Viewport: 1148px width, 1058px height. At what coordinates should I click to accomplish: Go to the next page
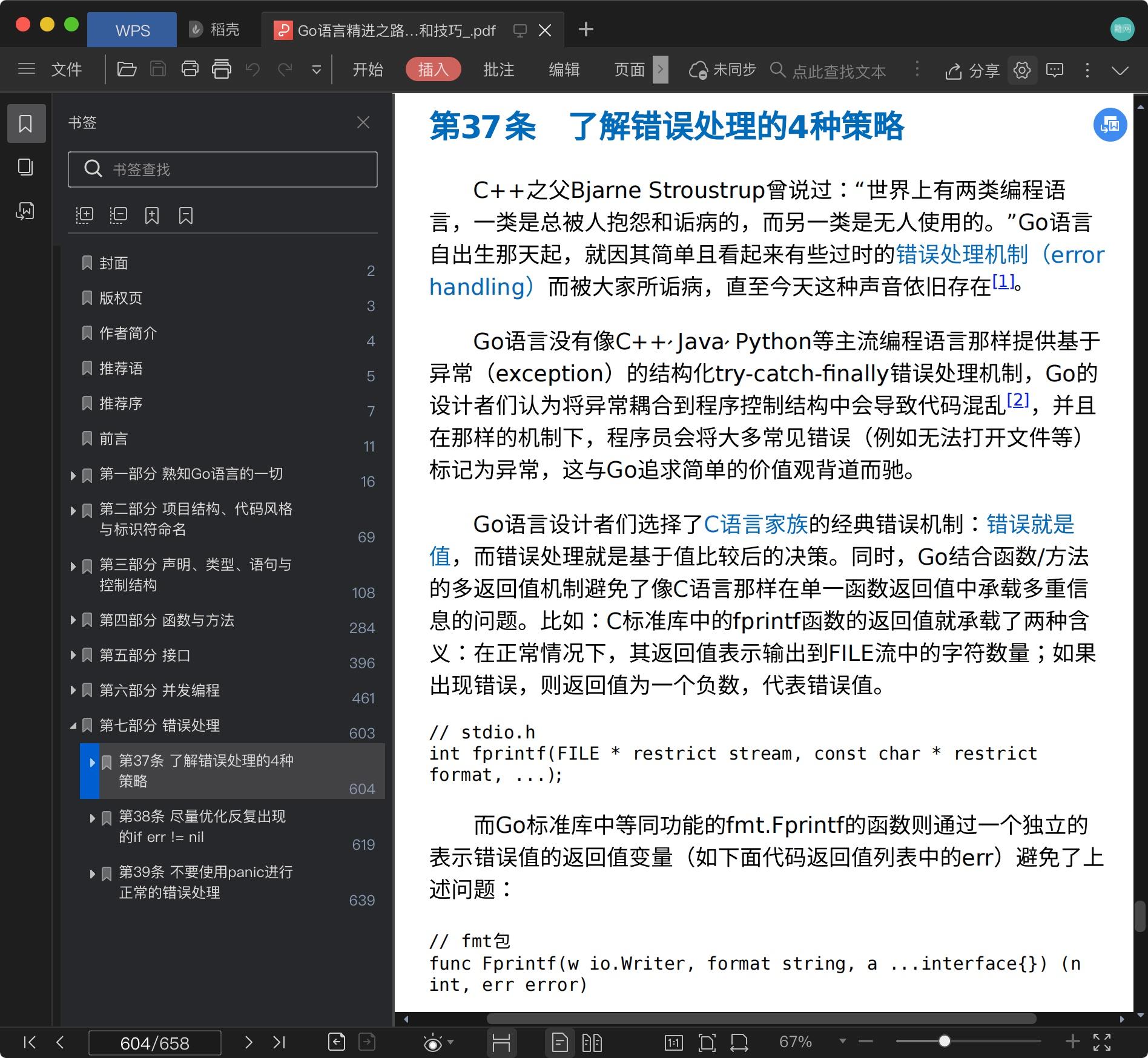click(x=248, y=1042)
